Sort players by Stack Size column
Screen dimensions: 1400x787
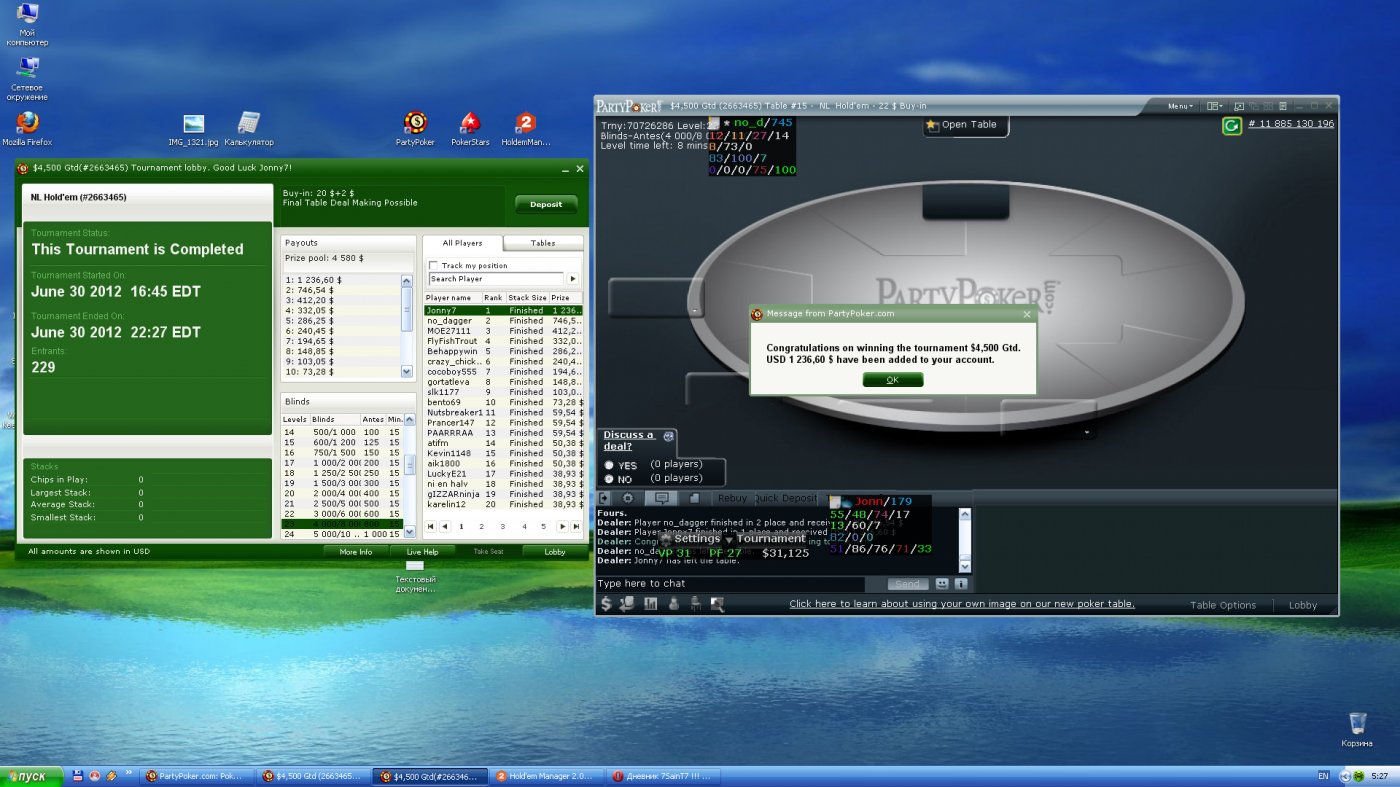tap(527, 297)
